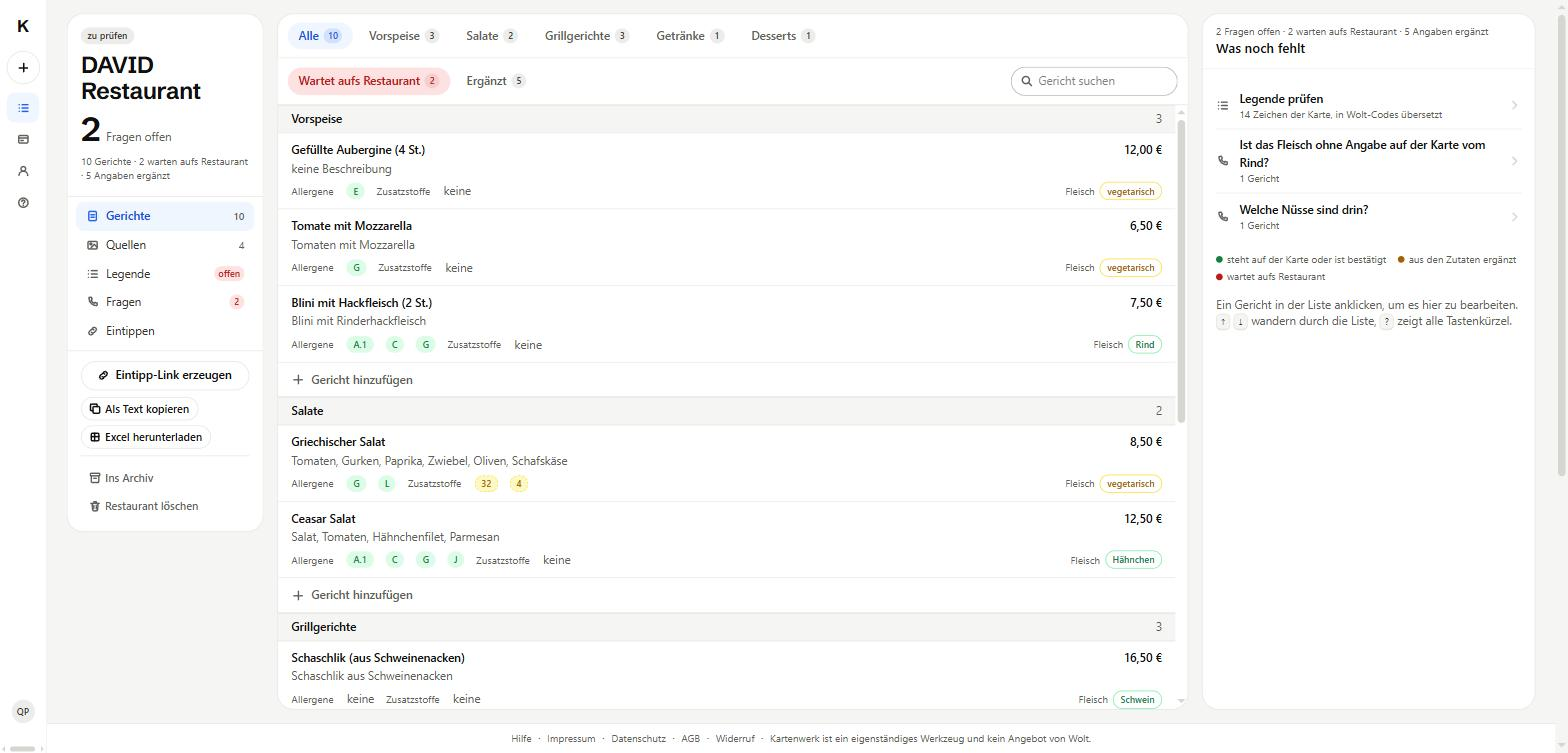Click the 'Schwein' meat tag on Schaschlik
Viewport: 1568px width, 753px height.
coord(1137,700)
